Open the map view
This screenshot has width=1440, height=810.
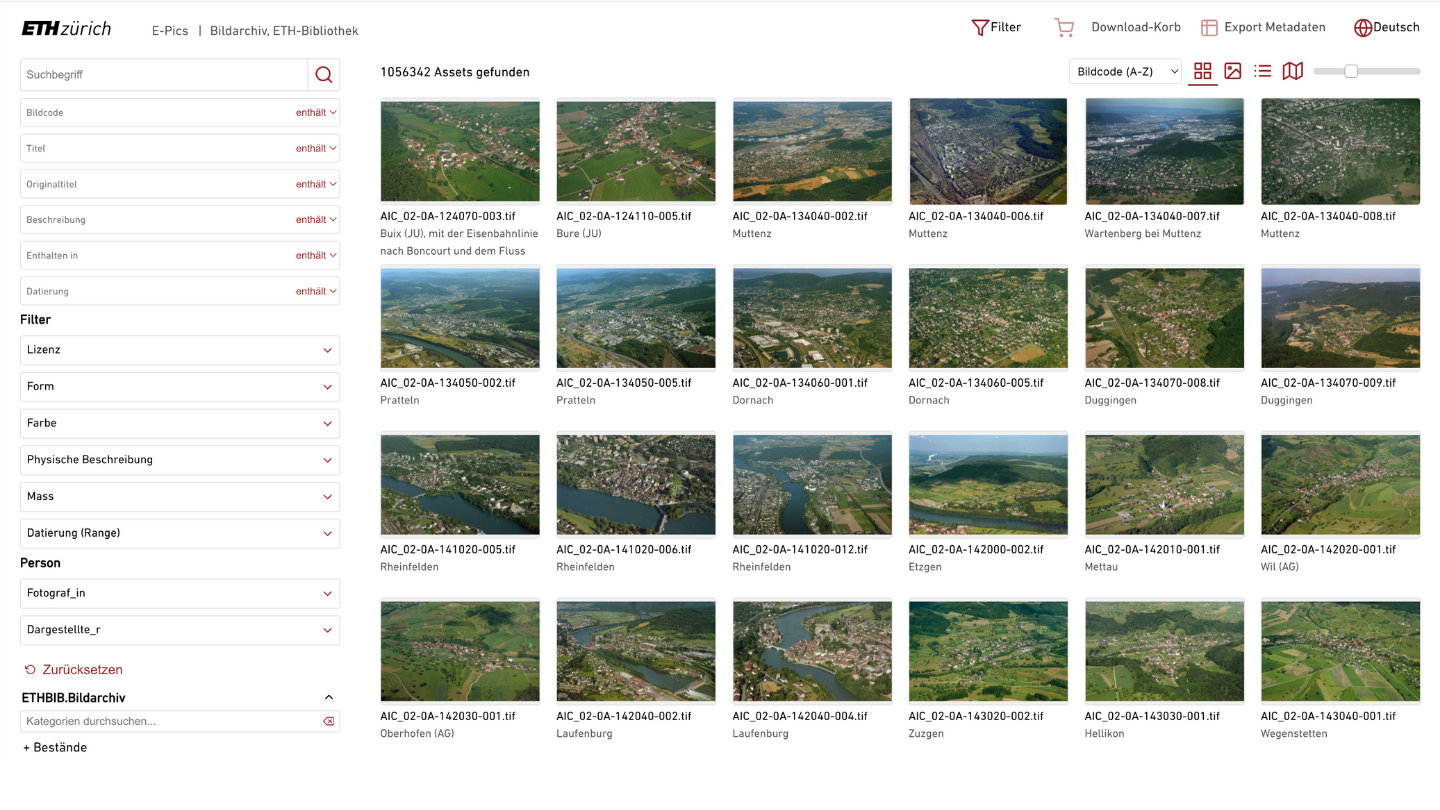1293,71
